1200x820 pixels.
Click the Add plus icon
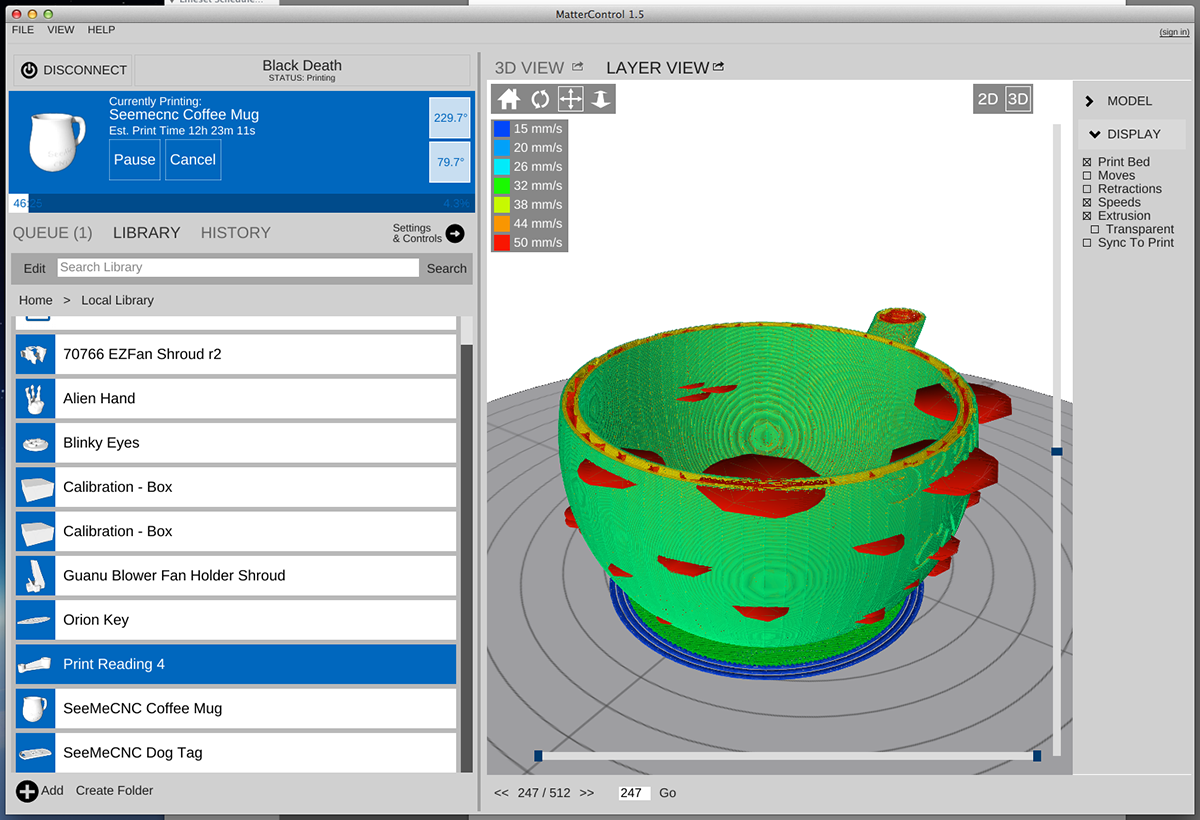[x=27, y=791]
